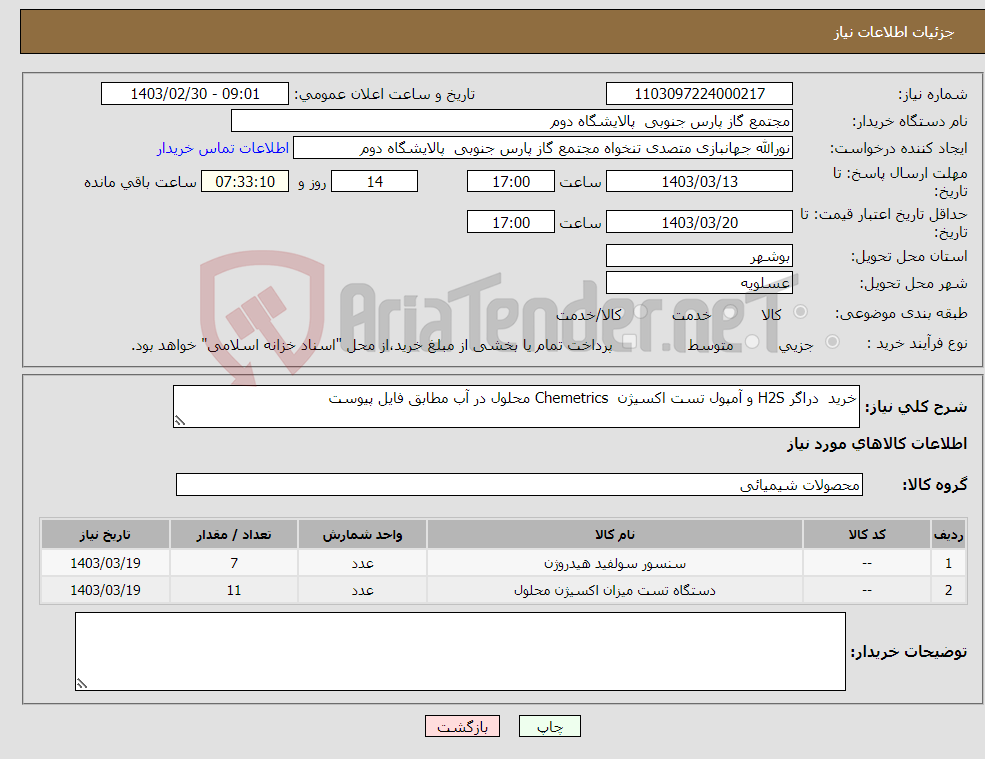Click the buyer organization name field
The height and width of the screenshot is (759, 985).
(x=512, y=121)
